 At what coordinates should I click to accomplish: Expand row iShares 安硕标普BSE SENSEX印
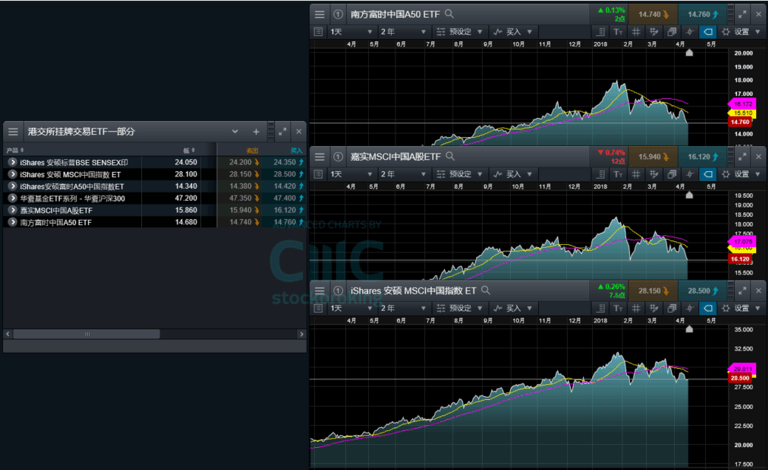[13, 163]
